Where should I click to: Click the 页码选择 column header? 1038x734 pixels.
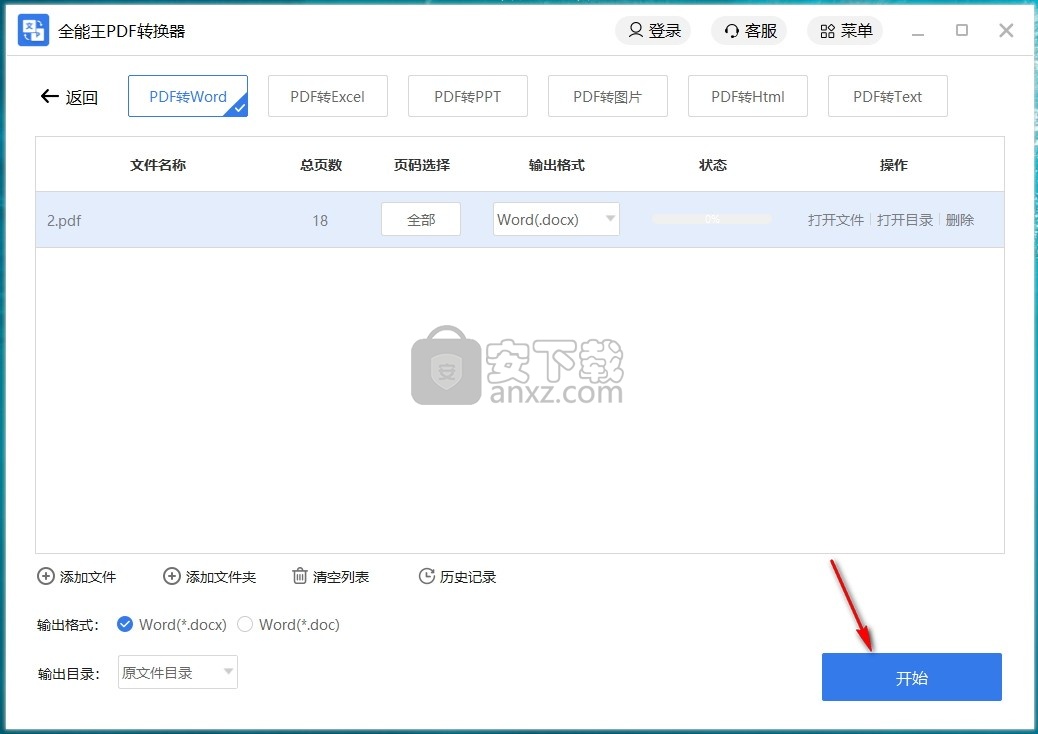pos(422,165)
